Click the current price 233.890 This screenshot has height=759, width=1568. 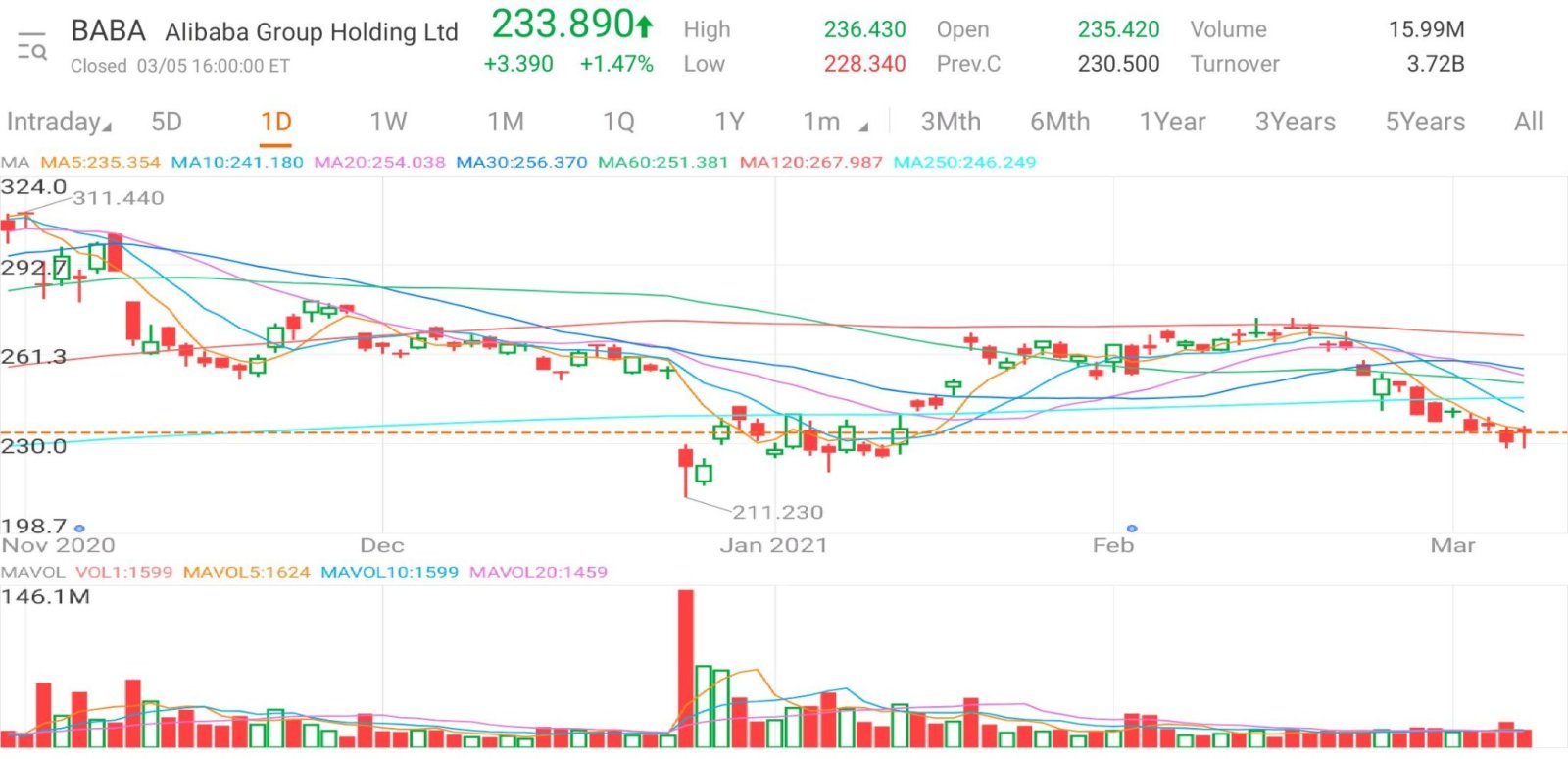[563, 25]
